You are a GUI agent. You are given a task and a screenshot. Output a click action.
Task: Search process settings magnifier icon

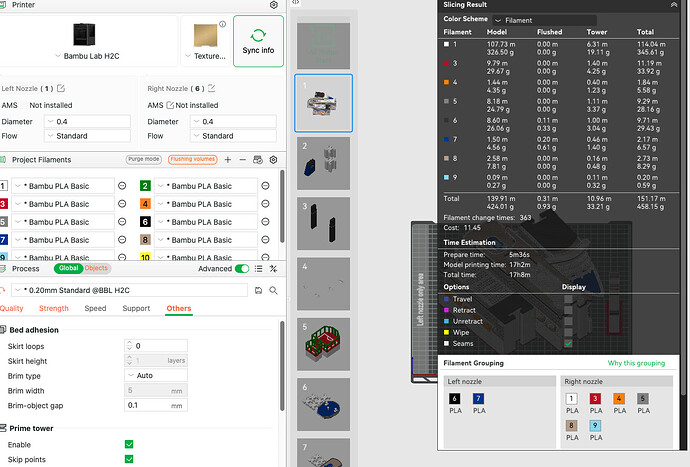pyautogui.click(x=273, y=290)
